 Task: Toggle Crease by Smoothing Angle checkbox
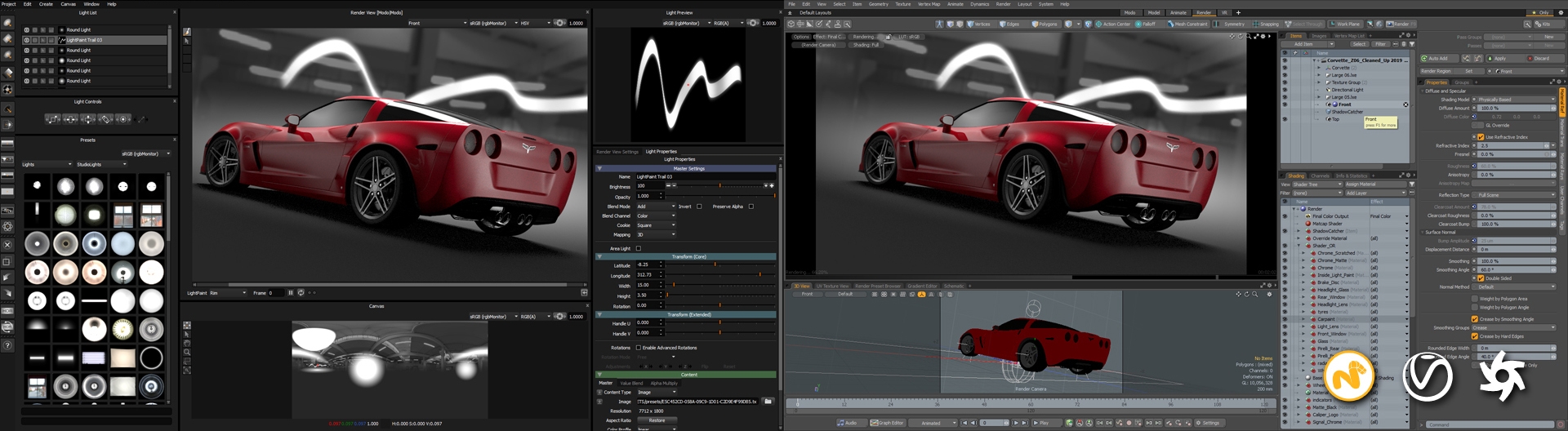(1475, 319)
